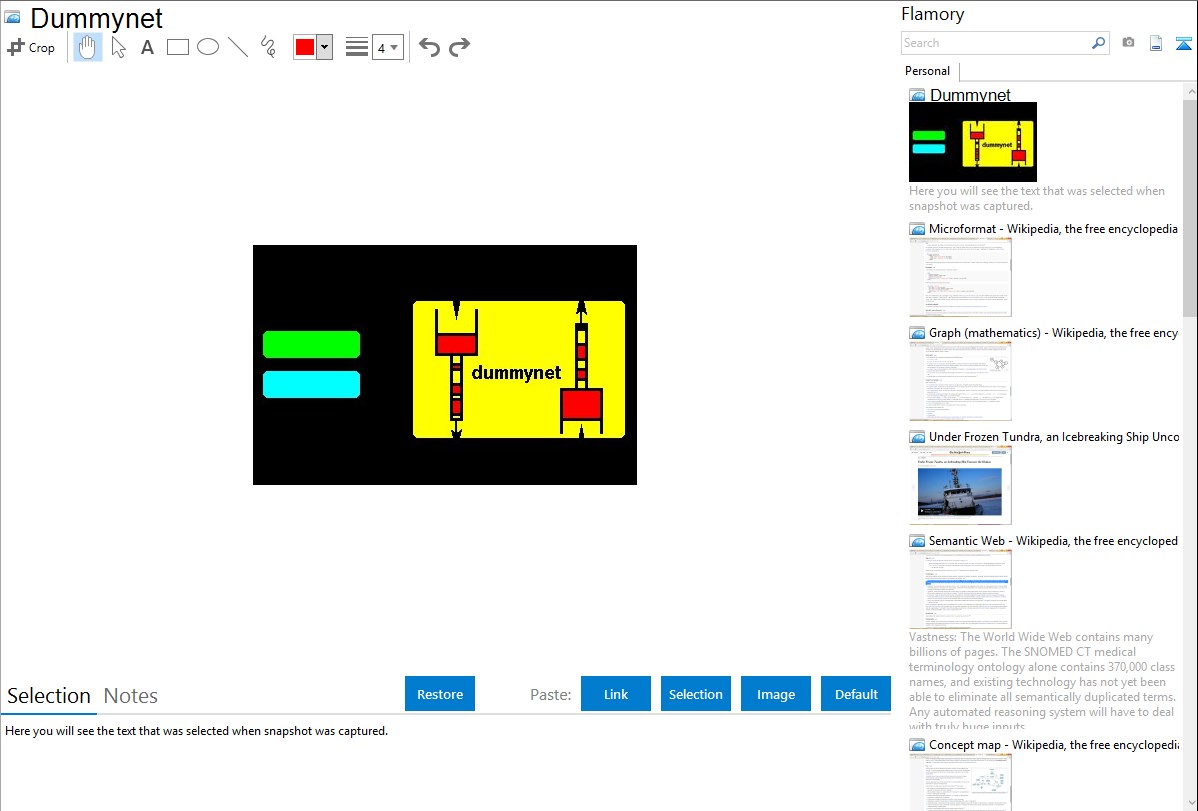Viewport: 1198px width, 811px height.
Task: Select the Crop tool
Action: [x=31, y=47]
